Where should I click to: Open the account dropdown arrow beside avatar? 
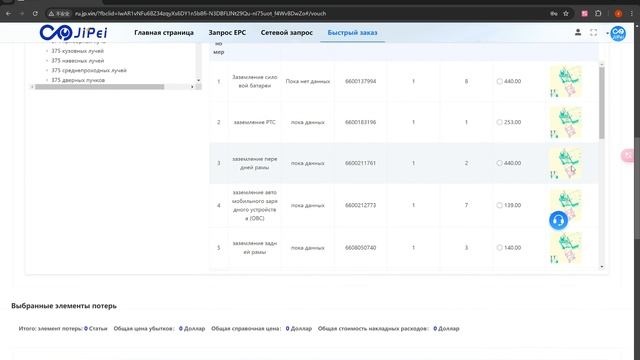tap(607, 33)
